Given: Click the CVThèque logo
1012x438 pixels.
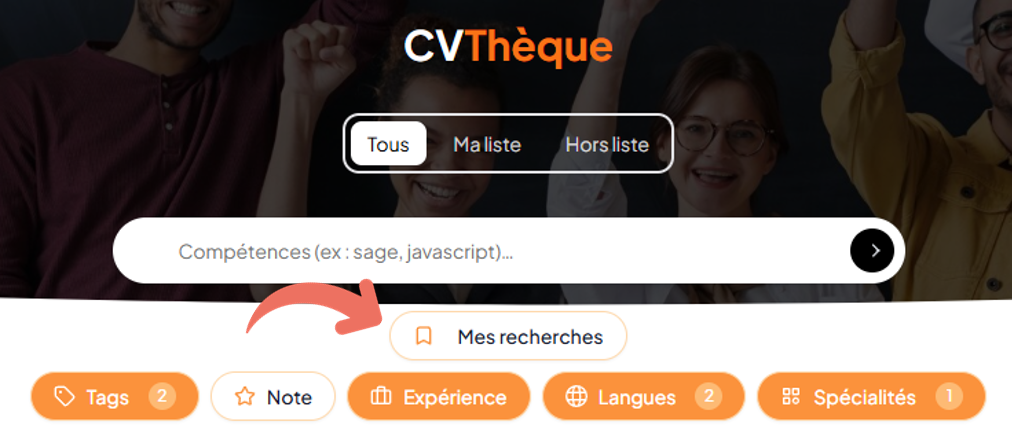Looking at the screenshot, I should click(x=508, y=46).
